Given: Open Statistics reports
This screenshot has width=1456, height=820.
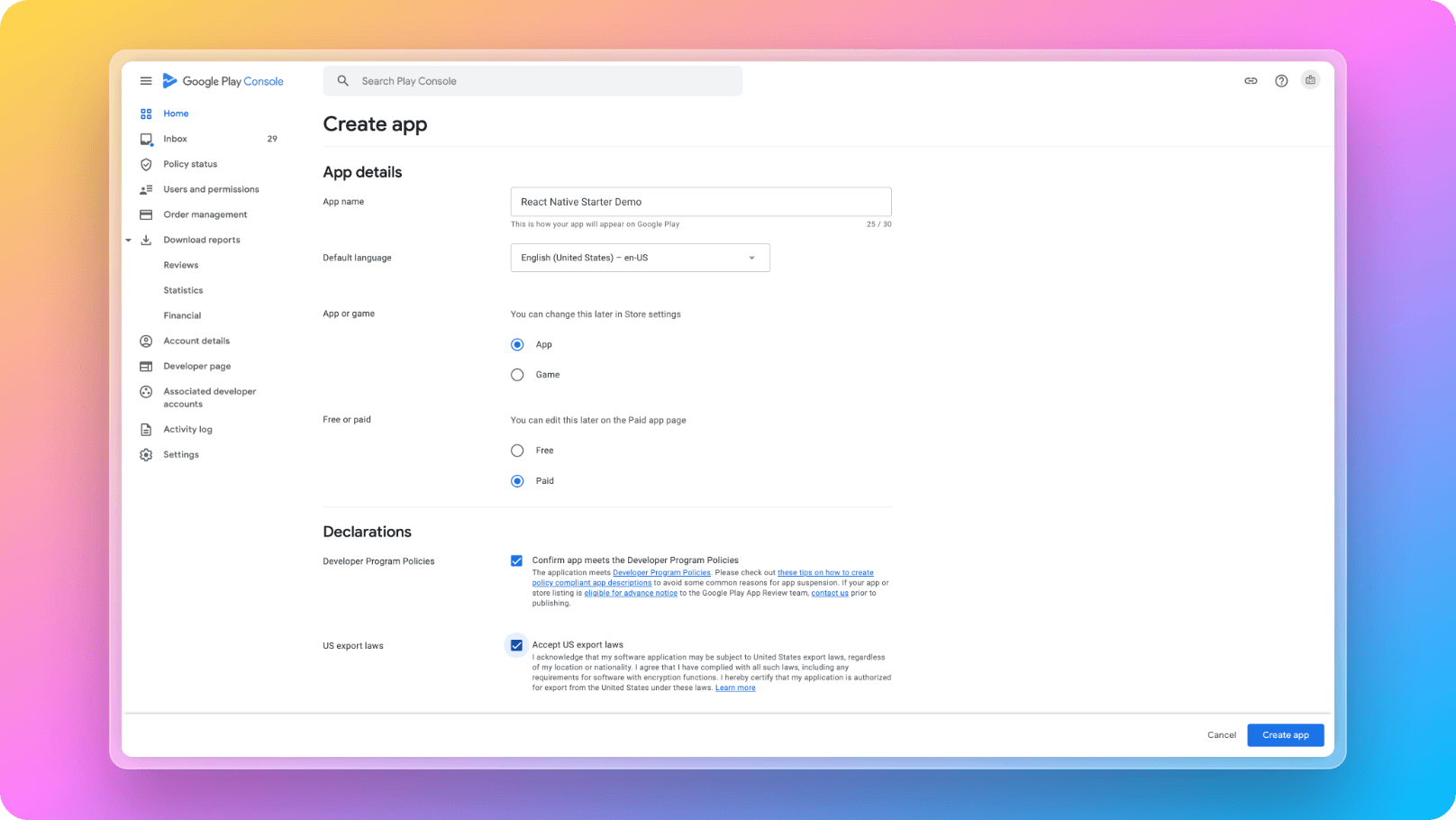Looking at the screenshot, I should pos(183,290).
